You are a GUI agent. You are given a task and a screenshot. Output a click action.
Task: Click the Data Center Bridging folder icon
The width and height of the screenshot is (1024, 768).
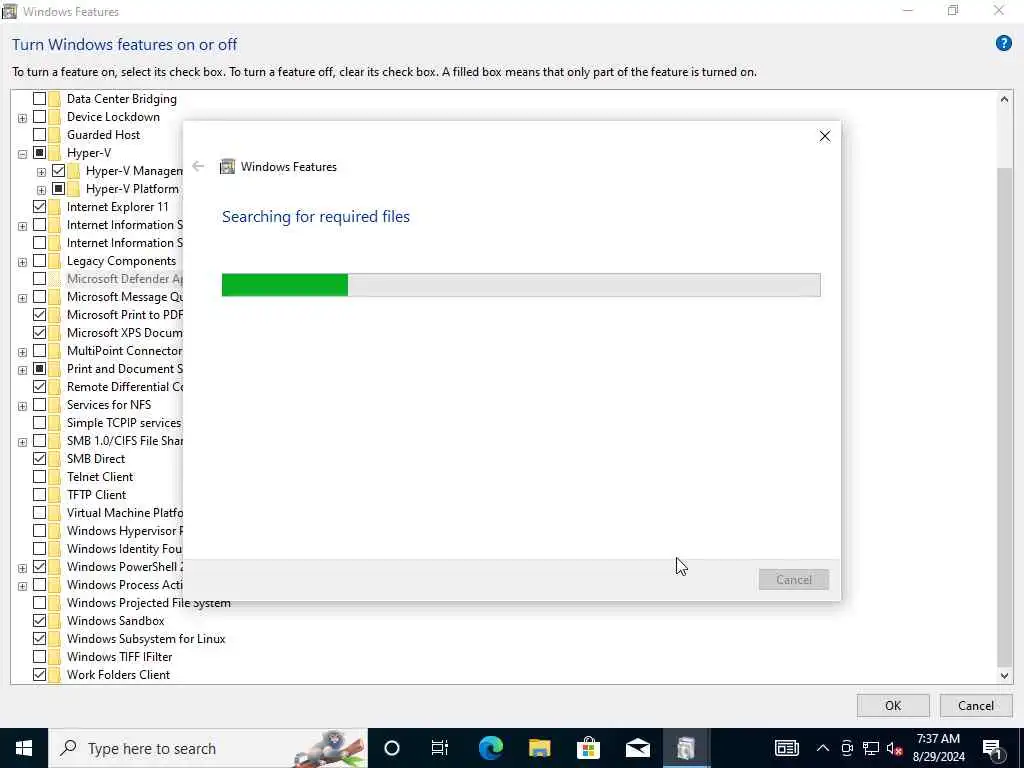(54, 99)
